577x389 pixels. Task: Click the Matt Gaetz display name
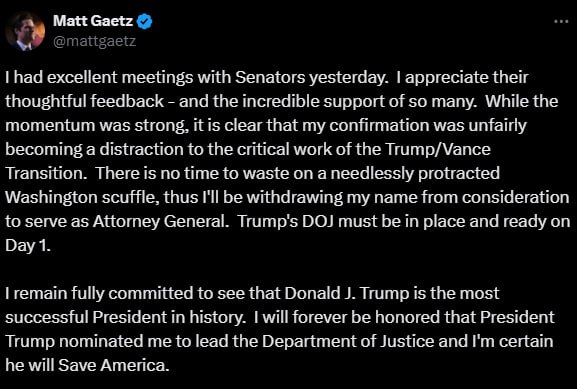(93, 21)
